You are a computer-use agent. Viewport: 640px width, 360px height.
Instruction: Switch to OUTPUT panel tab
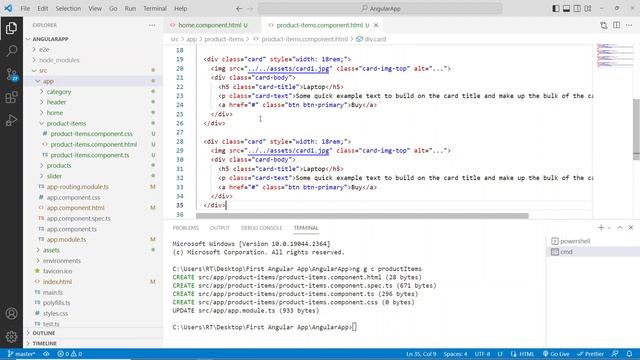pos(220,228)
